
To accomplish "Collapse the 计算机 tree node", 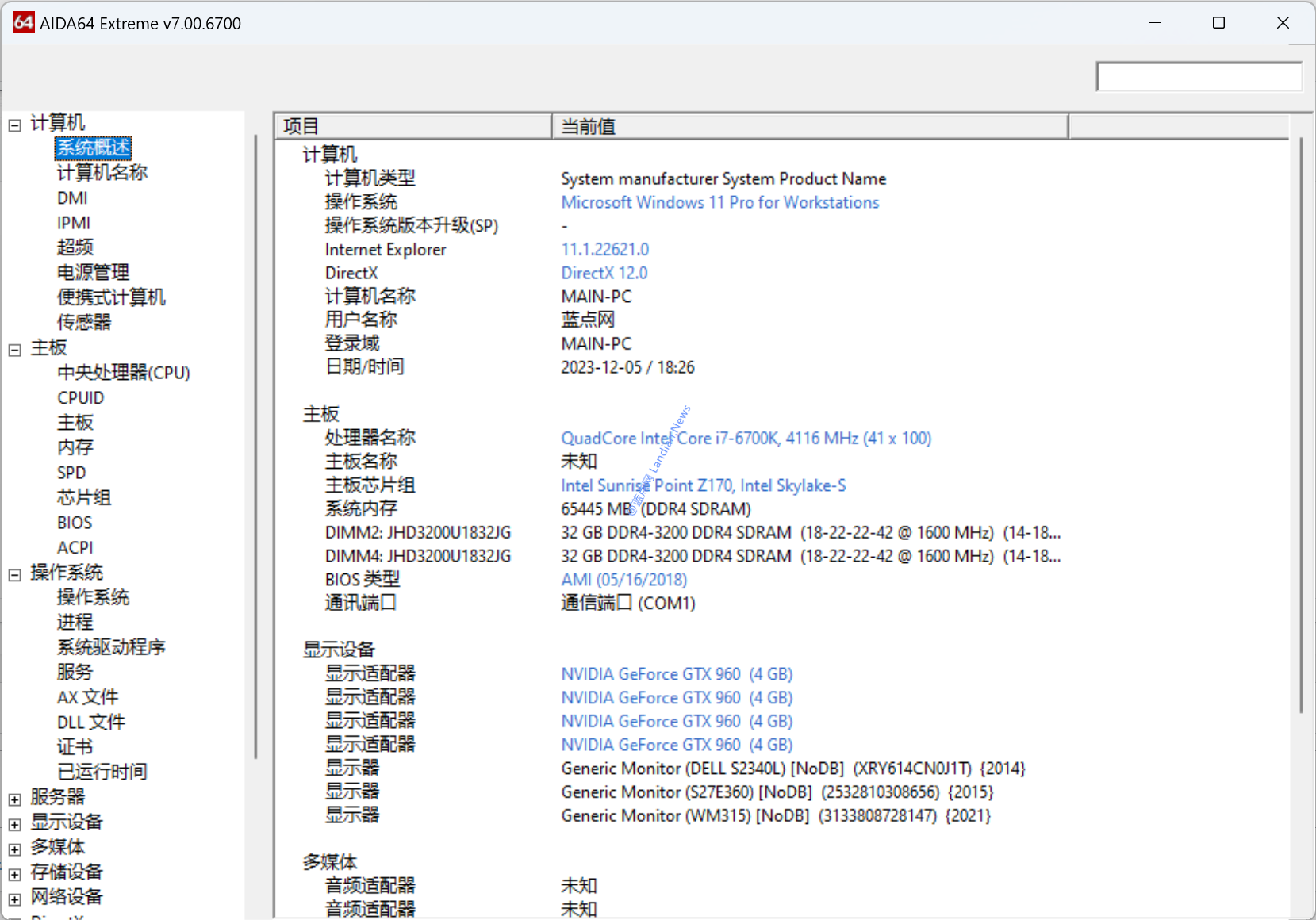I will (14, 125).
